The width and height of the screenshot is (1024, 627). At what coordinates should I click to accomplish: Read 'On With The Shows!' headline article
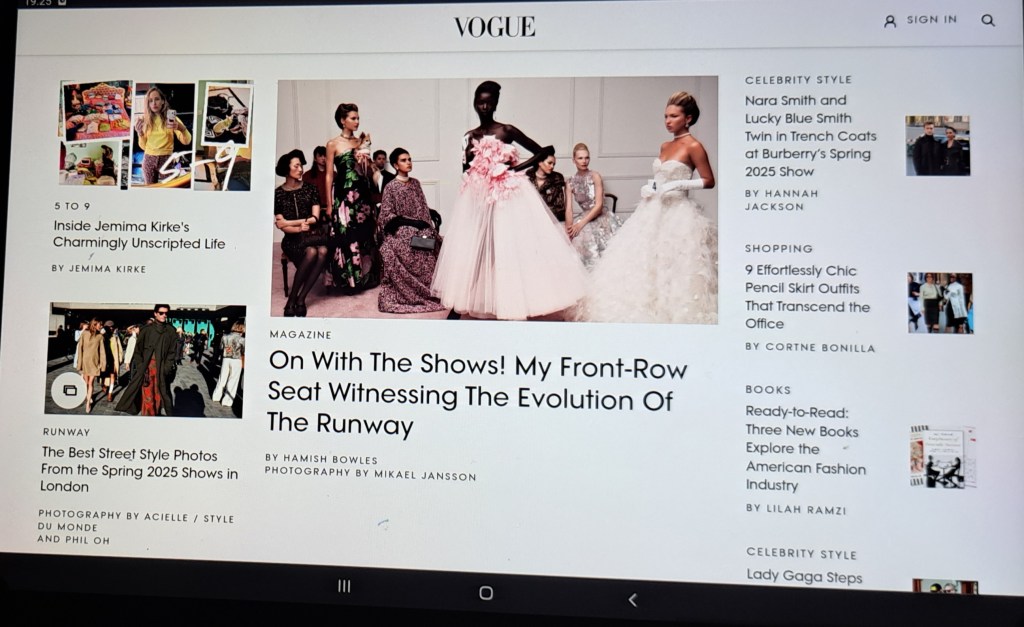tap(476, 396)
